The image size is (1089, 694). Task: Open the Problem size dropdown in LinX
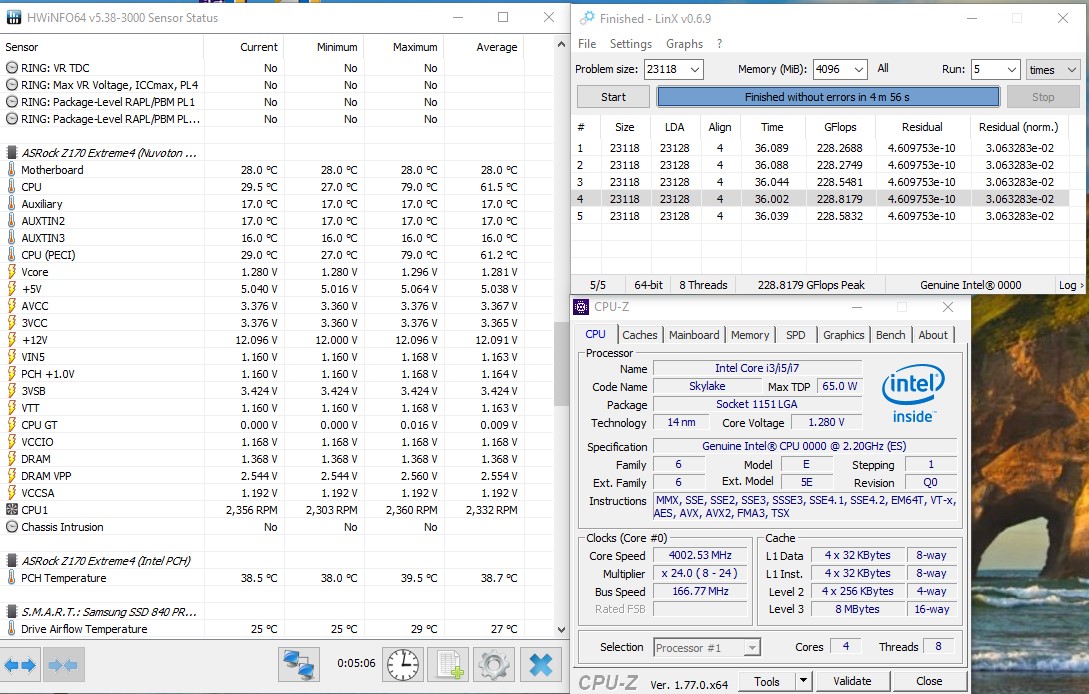tap(695, 69)
